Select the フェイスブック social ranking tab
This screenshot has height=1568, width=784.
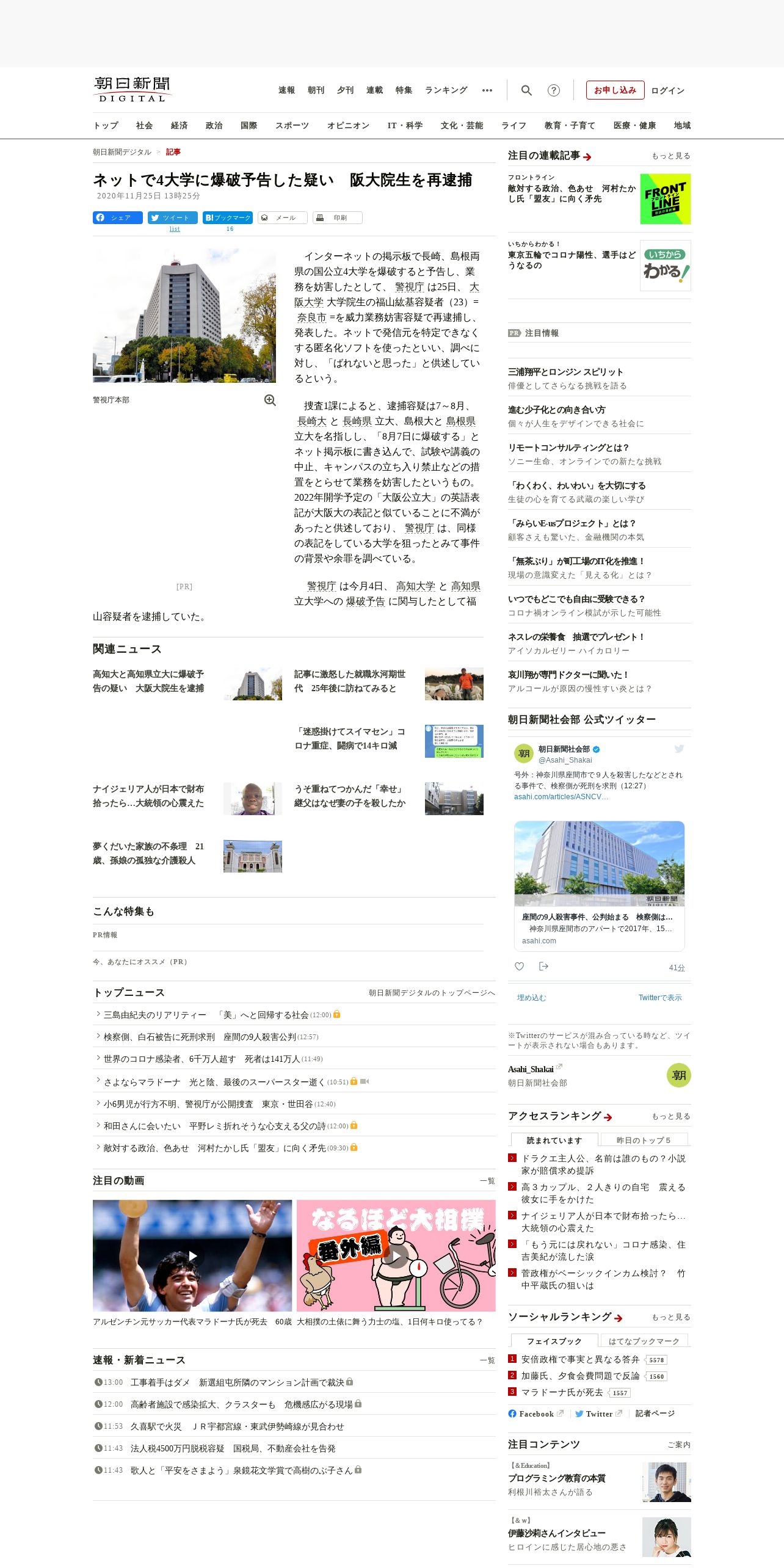(554, 1341)
